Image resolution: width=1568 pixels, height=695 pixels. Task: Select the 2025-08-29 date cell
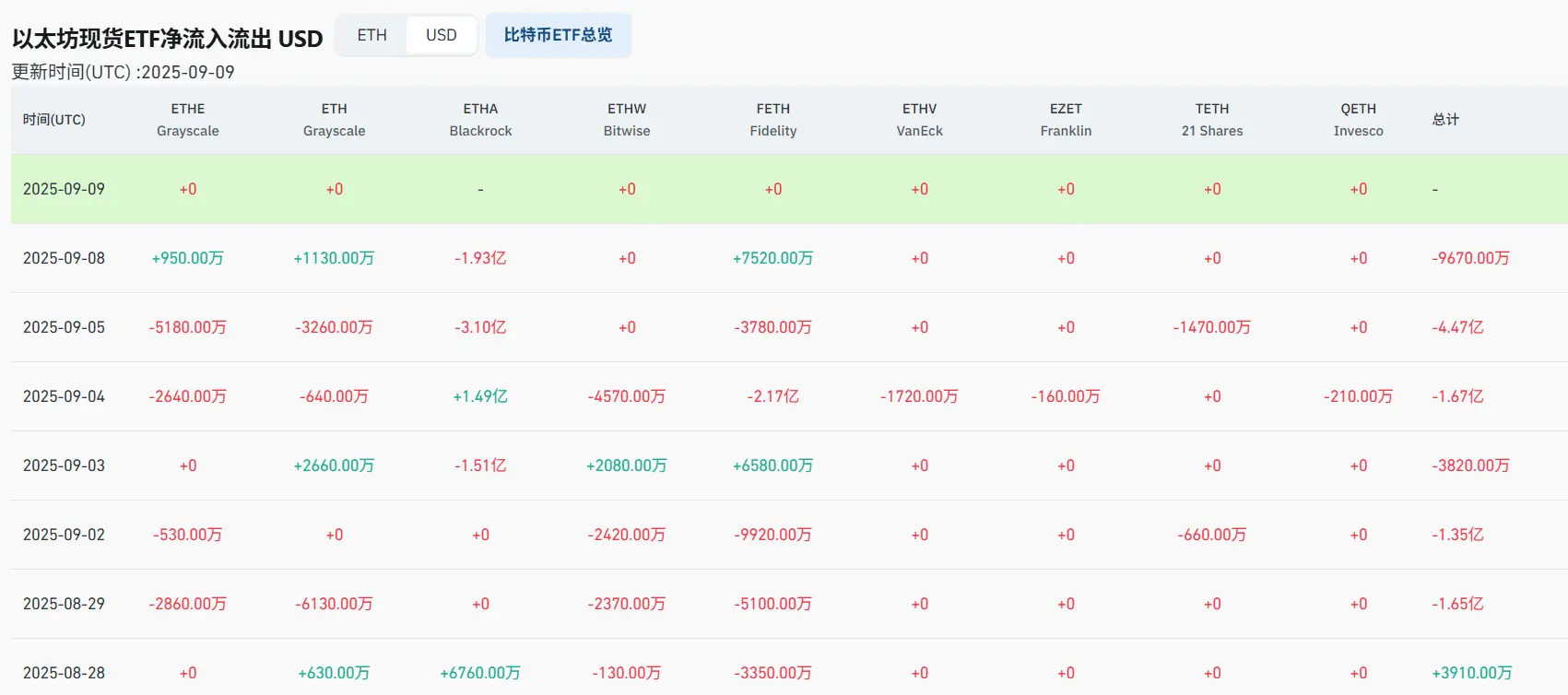point(64,604)
